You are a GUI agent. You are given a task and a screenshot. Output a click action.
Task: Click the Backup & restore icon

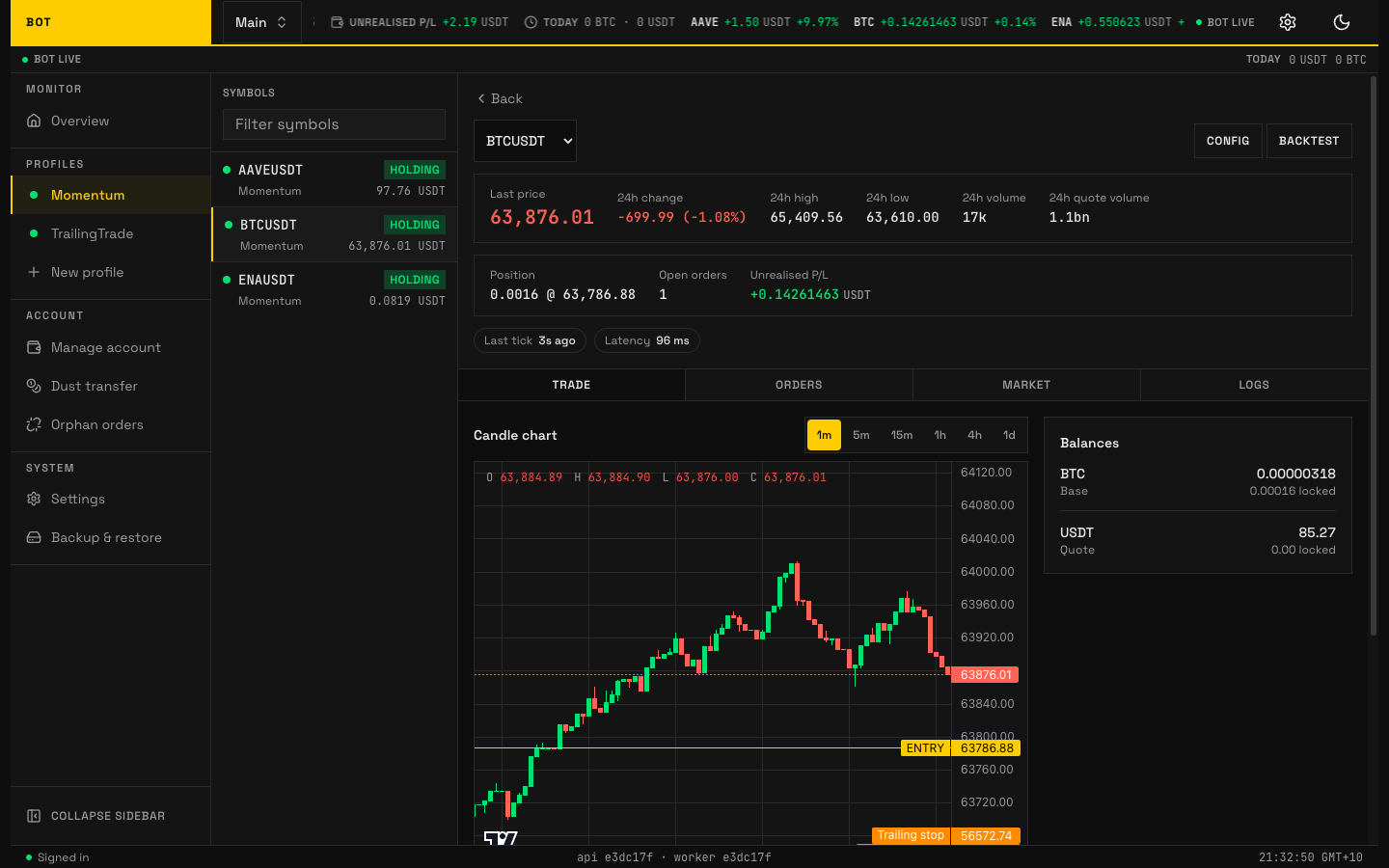(x=34, y=537)
